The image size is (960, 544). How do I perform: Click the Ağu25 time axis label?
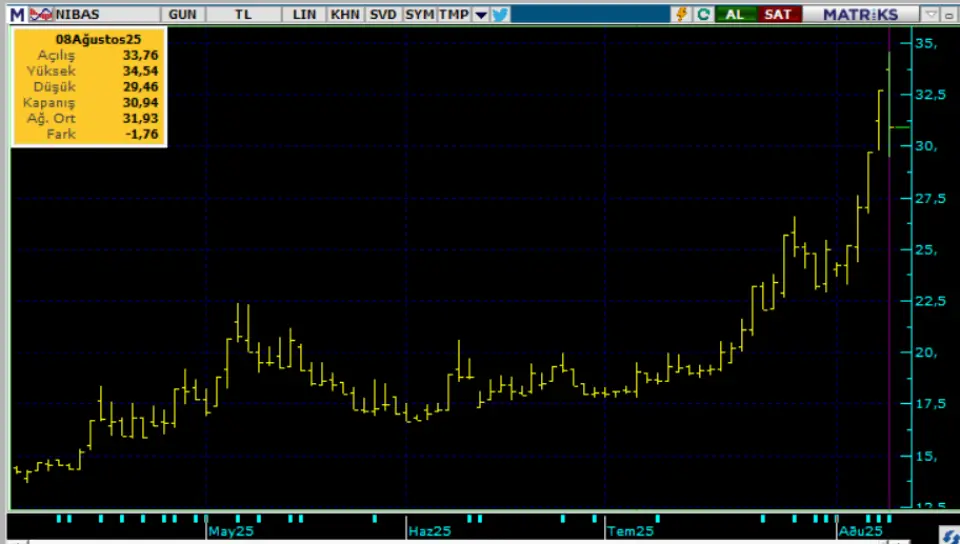coord(861,531)
